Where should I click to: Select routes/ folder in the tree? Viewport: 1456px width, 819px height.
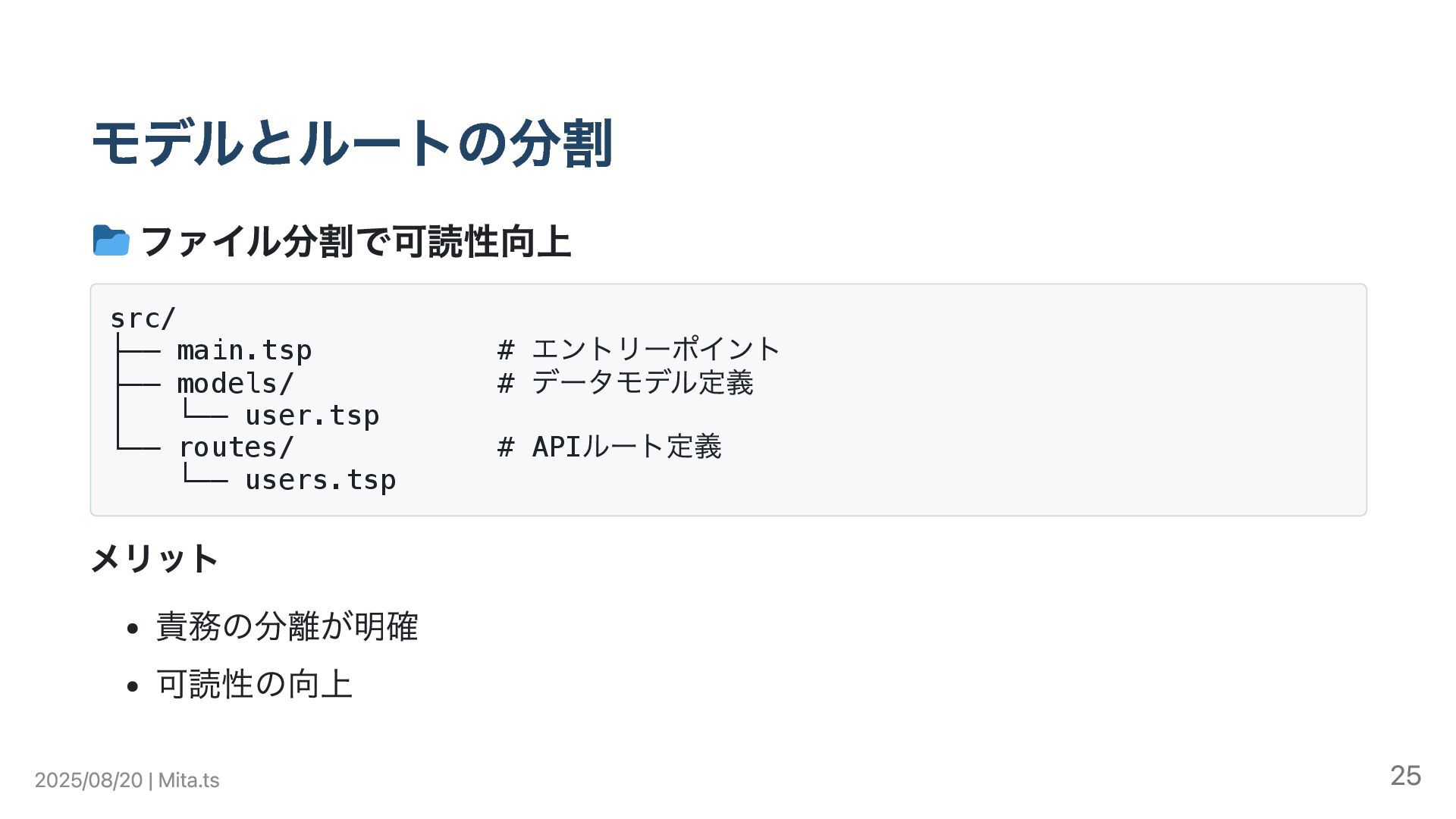click(x=235, y=447)
